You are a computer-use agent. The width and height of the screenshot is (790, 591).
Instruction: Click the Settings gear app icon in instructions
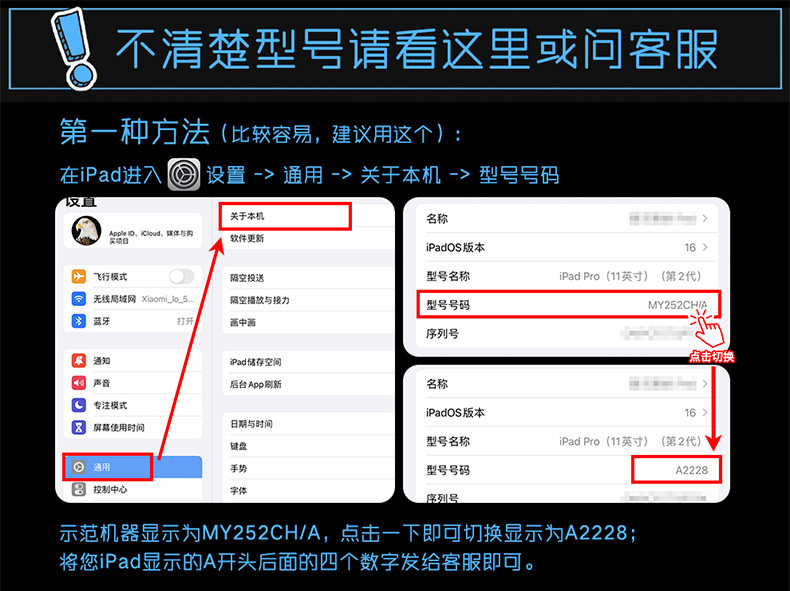click(x=184, y=174)
